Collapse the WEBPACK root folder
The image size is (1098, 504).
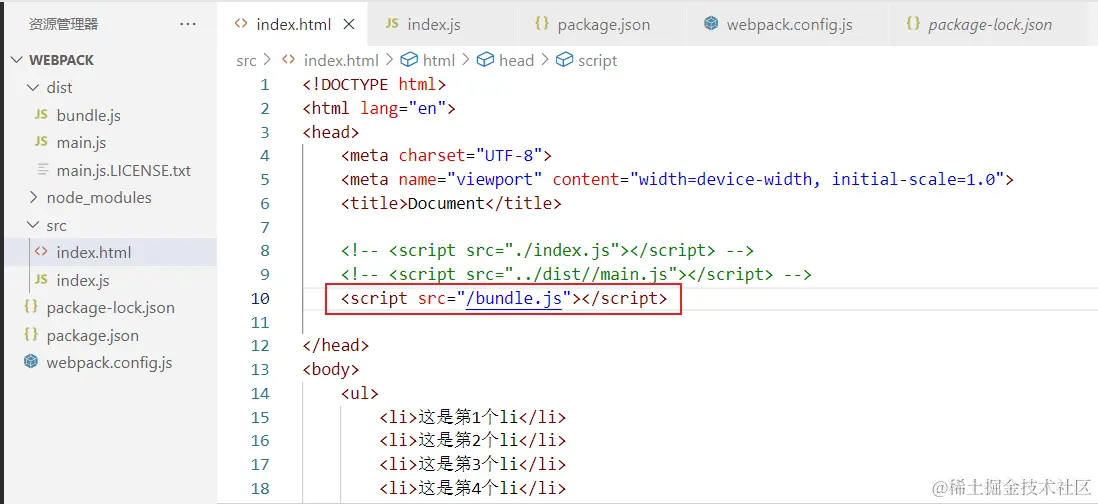tap(18, 60)
